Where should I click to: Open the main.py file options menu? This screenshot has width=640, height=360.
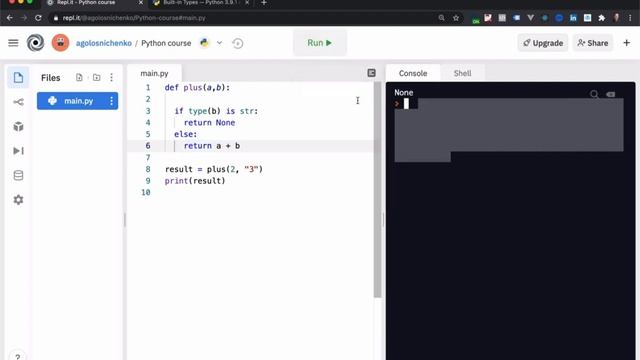tap(111, 101)
